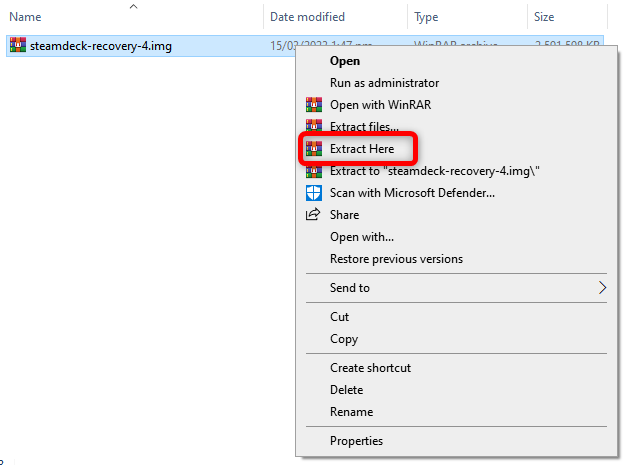Click Cut in the context menu

coord(339,317)
